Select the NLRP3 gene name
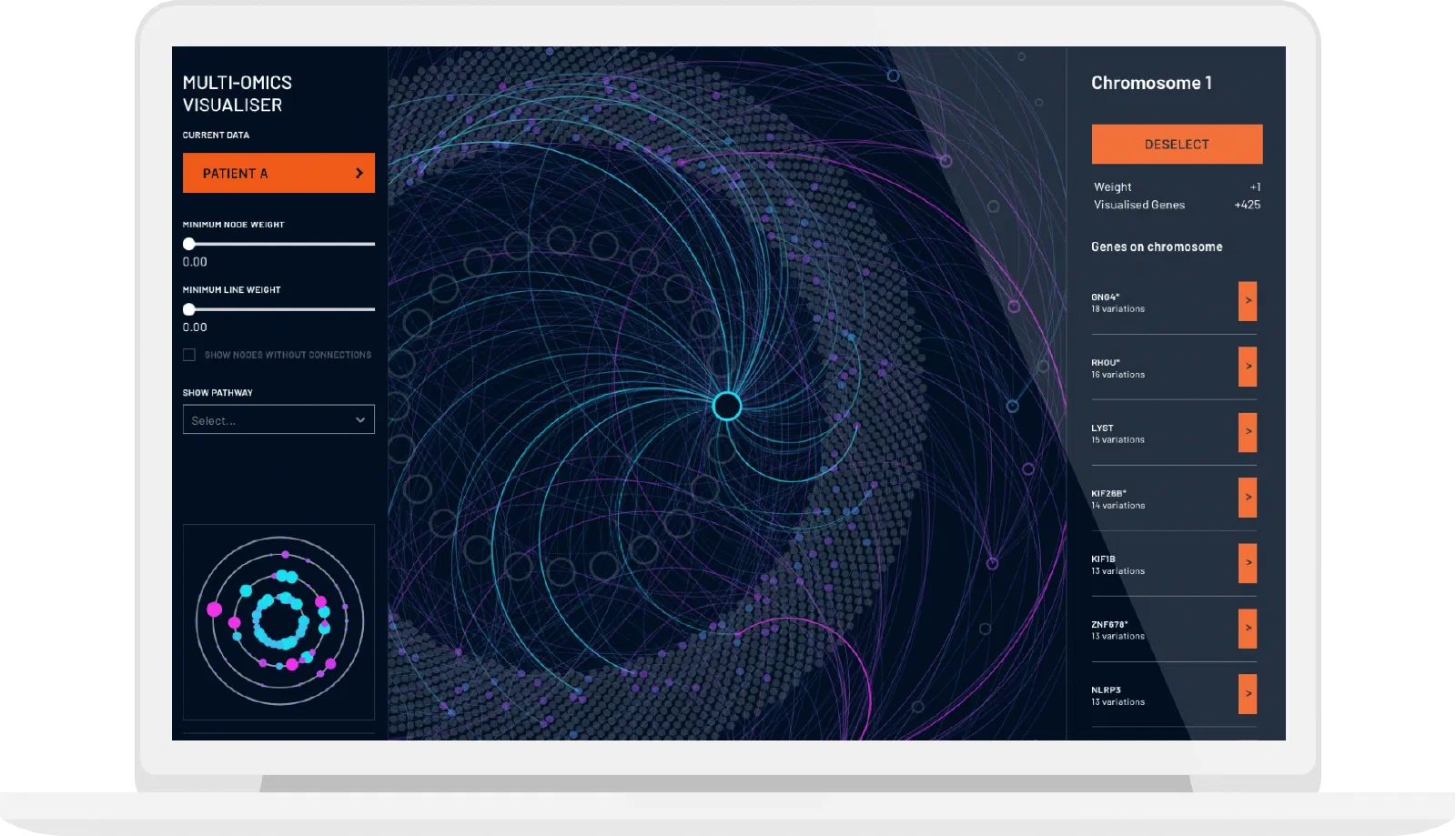The height and width of the screenshot is (836, 1456). point(1106,690)
